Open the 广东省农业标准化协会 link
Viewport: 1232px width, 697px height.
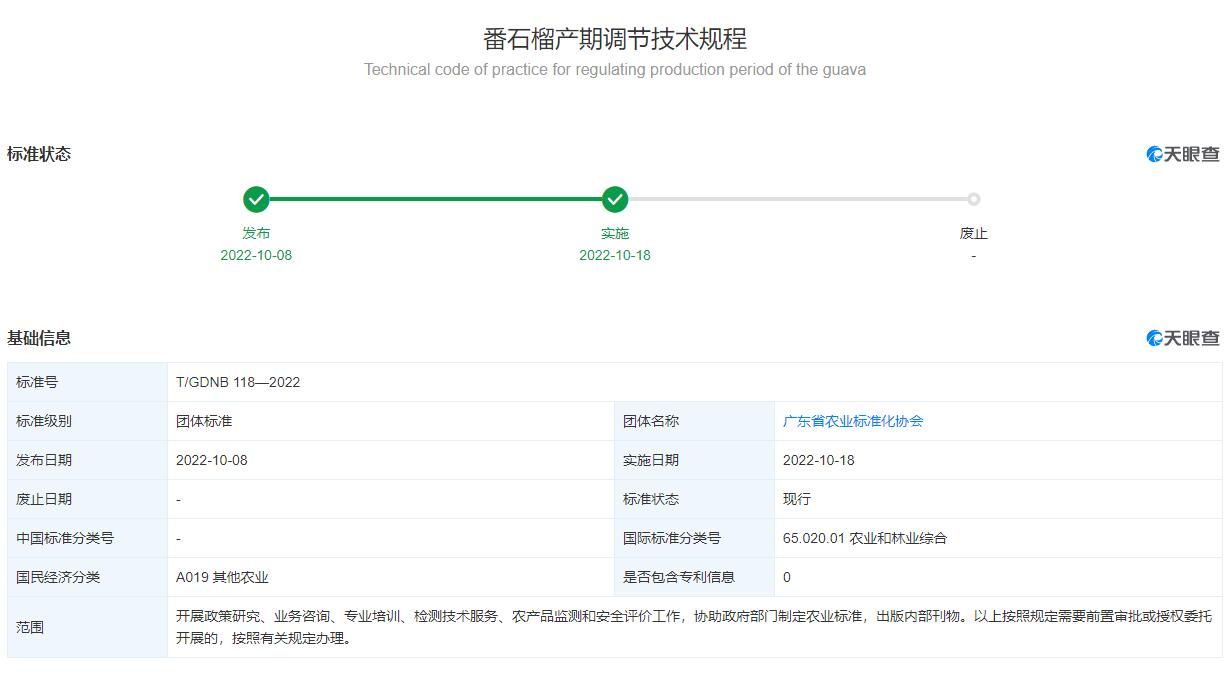point(853,421)
